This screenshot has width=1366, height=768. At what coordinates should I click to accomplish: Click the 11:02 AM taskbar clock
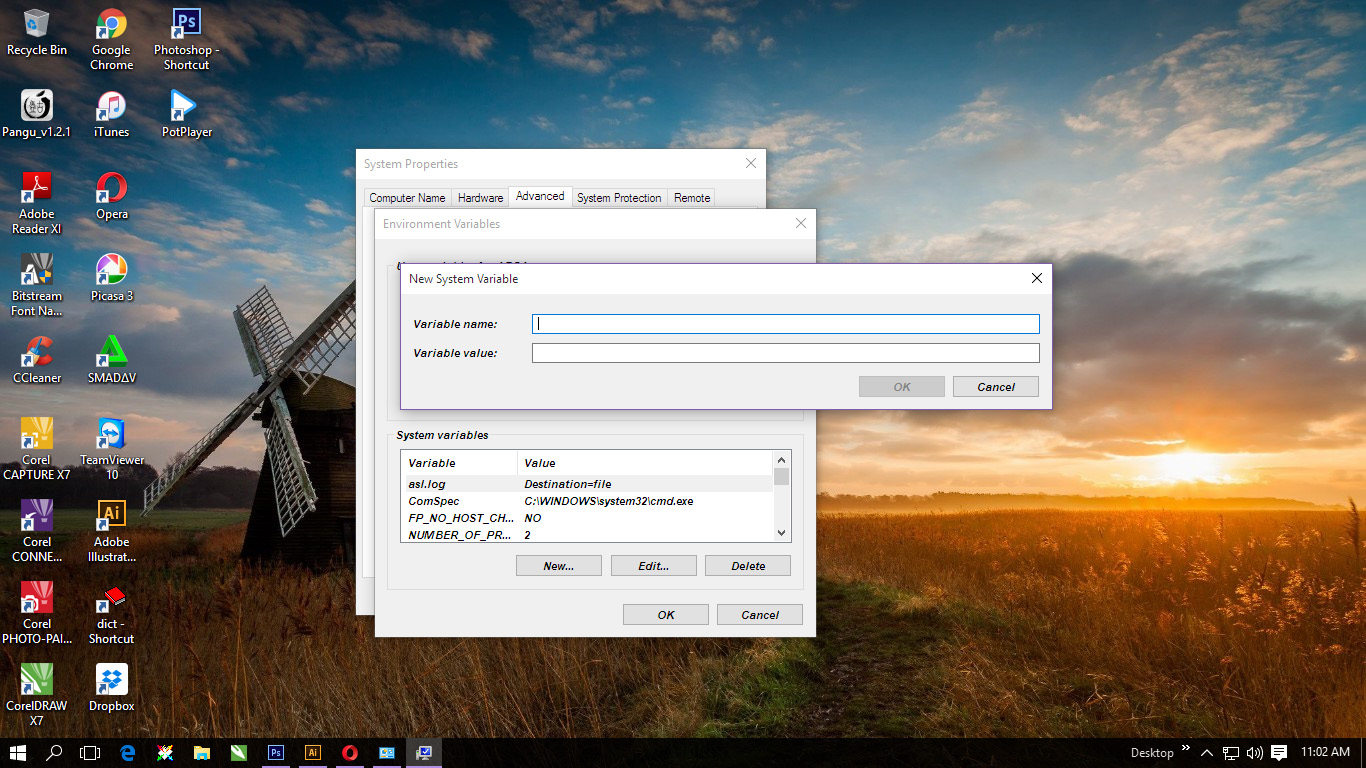pyautogui.click(x=1326, y=752)
